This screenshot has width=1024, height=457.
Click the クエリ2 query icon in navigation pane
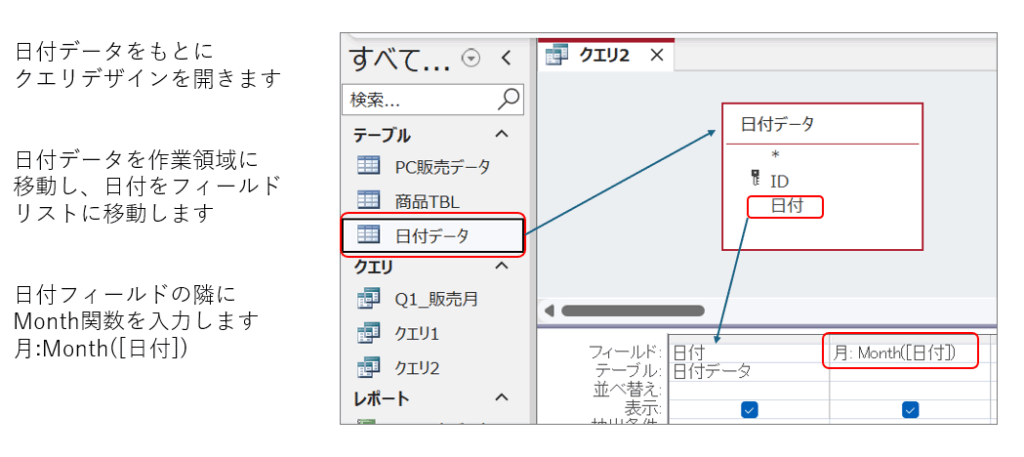pos(368,367)
